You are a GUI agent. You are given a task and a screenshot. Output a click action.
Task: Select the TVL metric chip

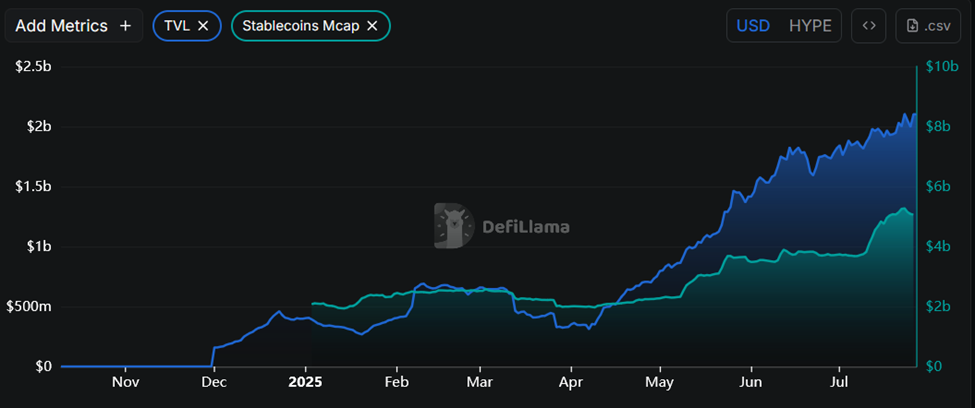[x=187, y=26]
